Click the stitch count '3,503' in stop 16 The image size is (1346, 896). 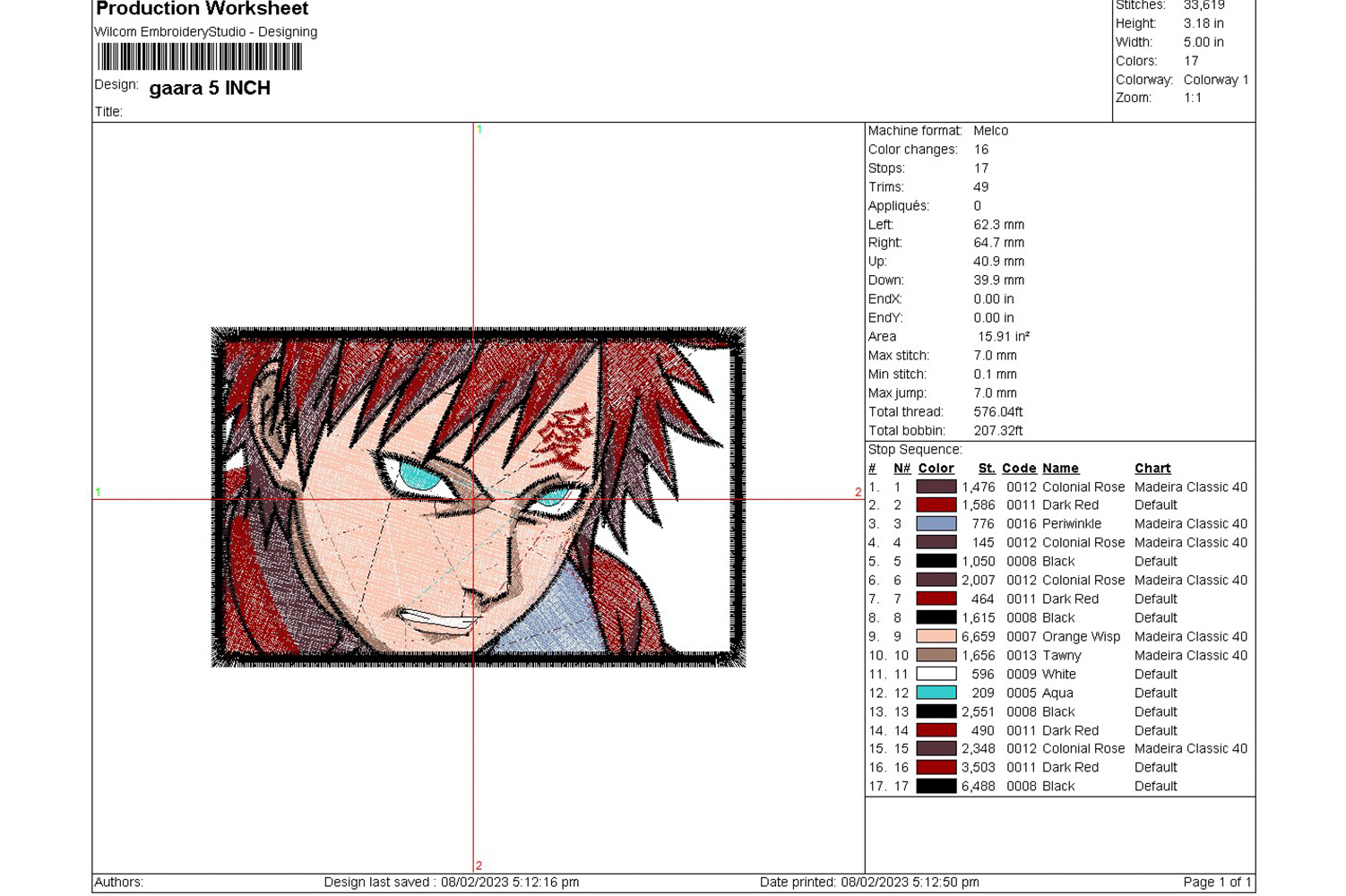979,768
